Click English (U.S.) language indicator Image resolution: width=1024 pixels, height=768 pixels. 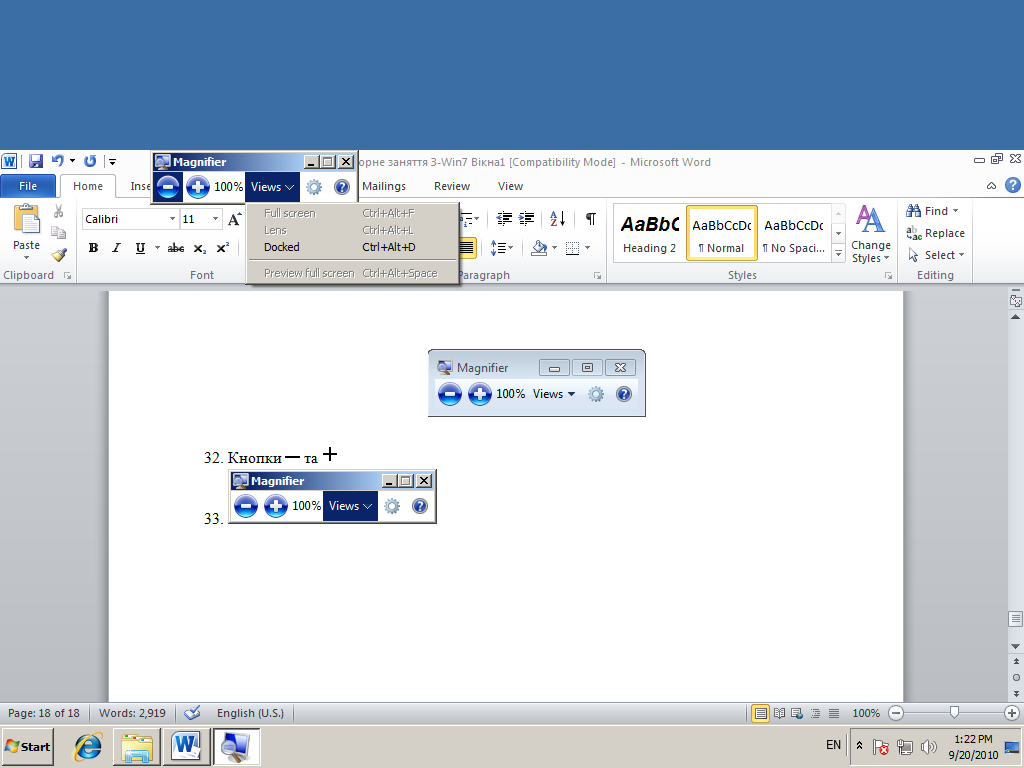click(250, 713)
